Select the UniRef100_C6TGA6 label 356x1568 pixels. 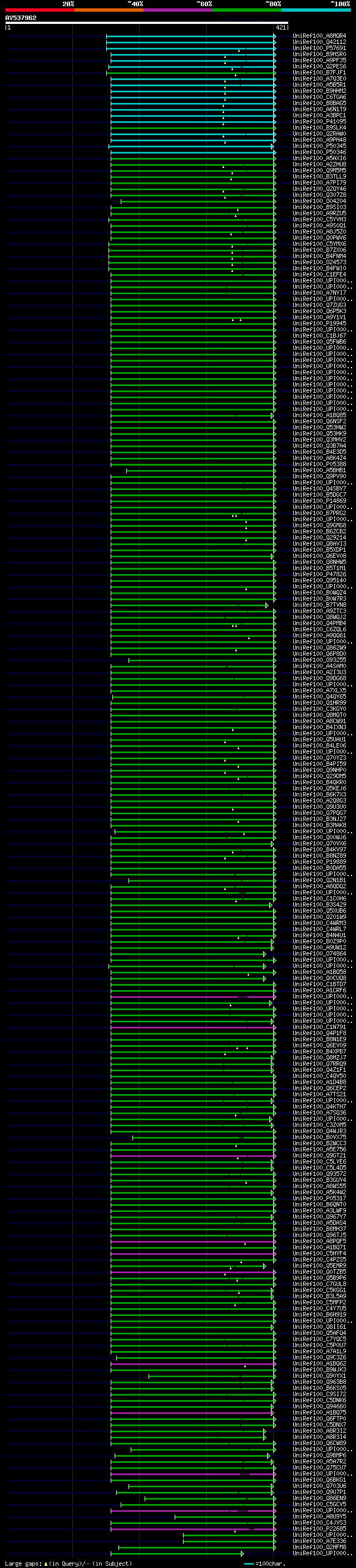(319, 97)
